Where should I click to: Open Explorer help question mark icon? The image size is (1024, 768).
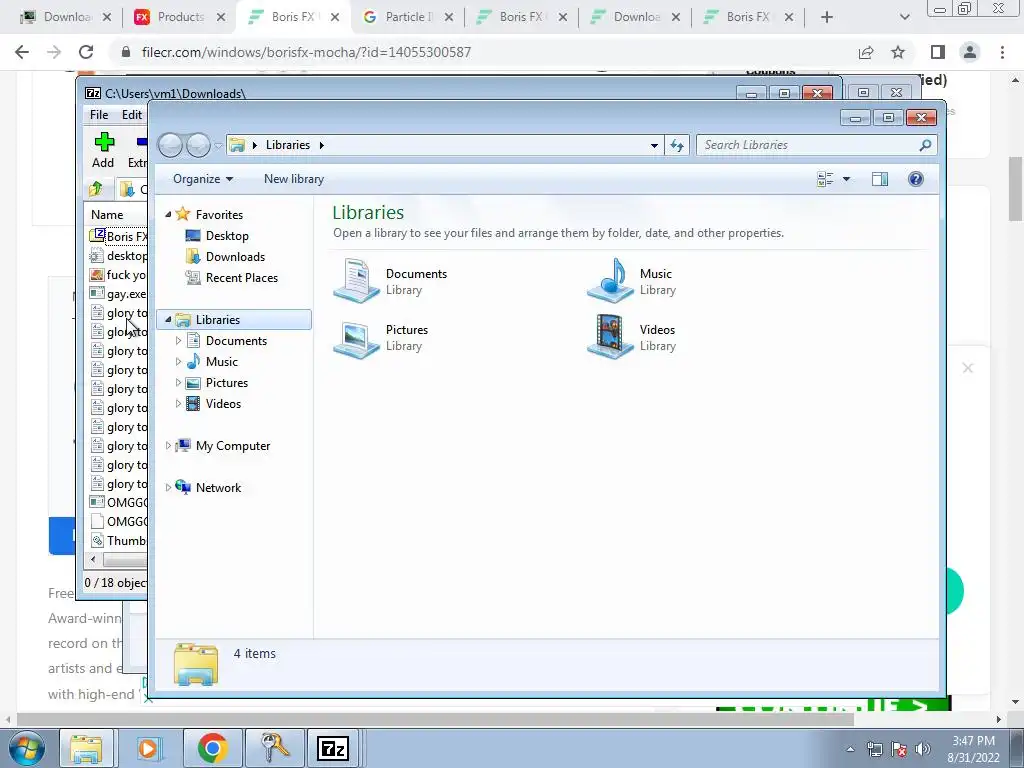[916, 179]
